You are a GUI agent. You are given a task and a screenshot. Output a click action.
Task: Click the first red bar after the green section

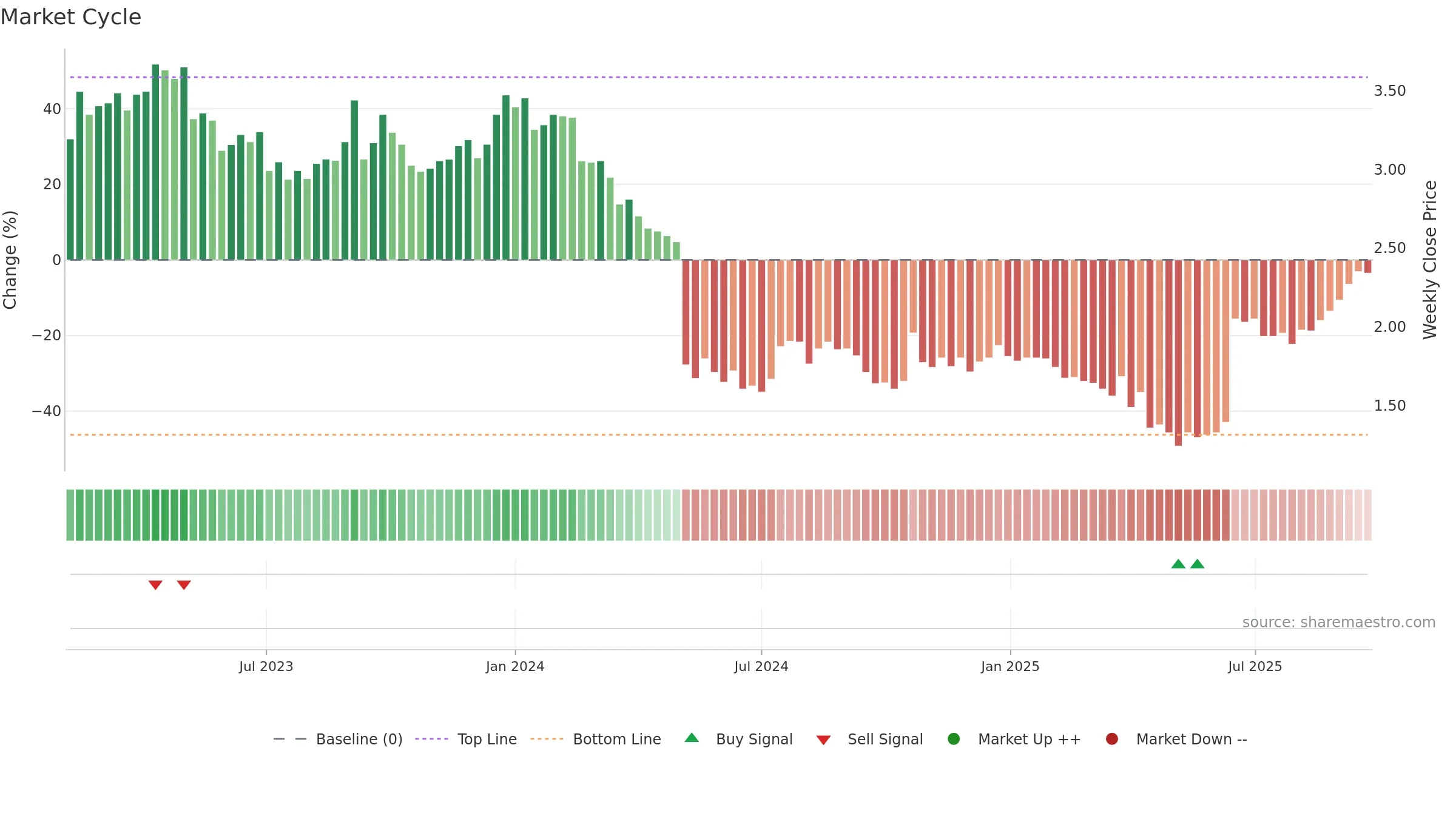point(686,312)
